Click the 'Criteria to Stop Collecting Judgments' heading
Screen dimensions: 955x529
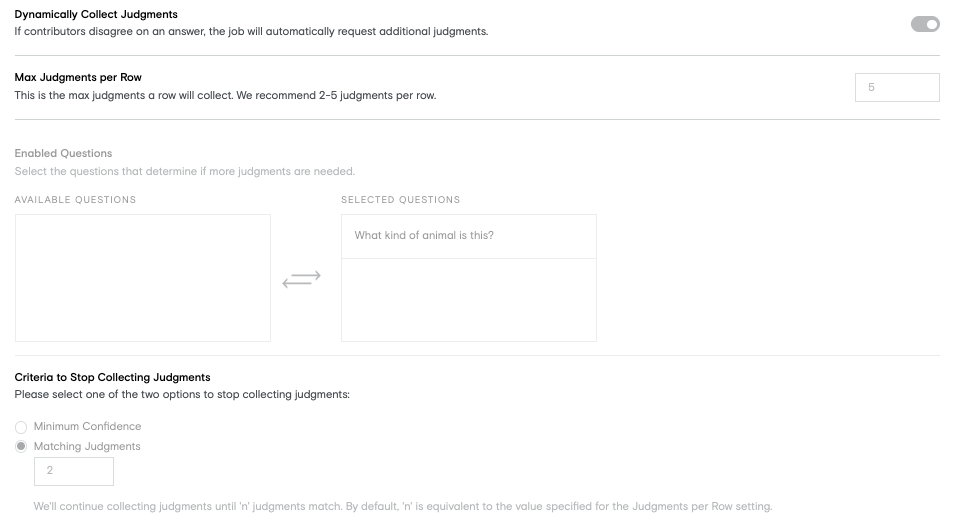tap(113, 377)
